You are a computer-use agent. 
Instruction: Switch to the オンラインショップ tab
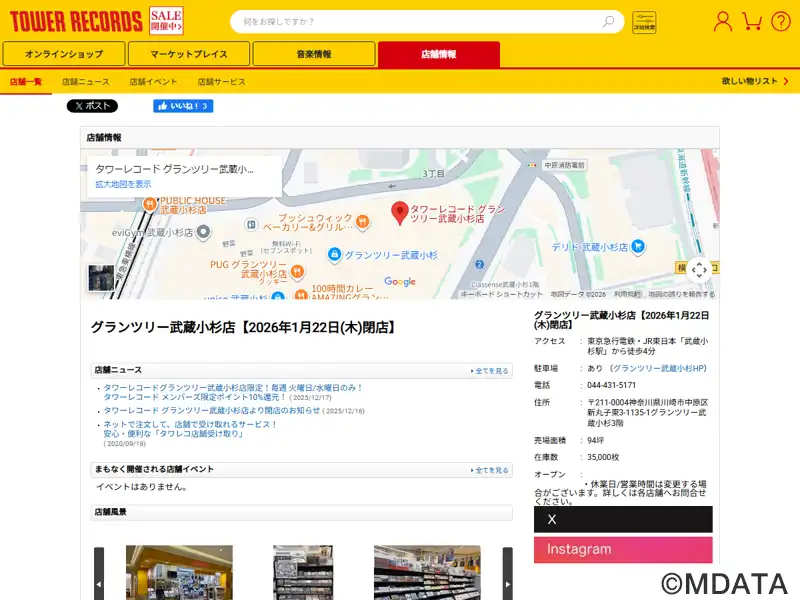[x=64, y=54]
